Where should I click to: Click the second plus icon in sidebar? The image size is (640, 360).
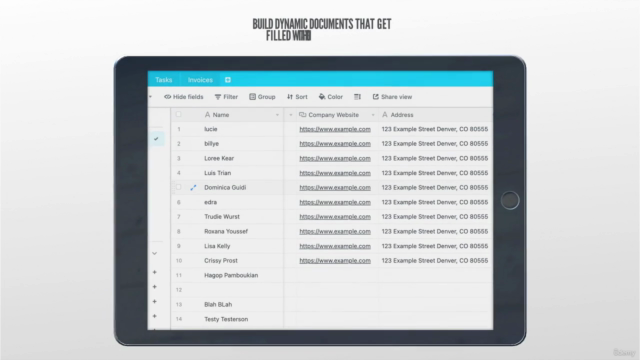tap(154, 287)
